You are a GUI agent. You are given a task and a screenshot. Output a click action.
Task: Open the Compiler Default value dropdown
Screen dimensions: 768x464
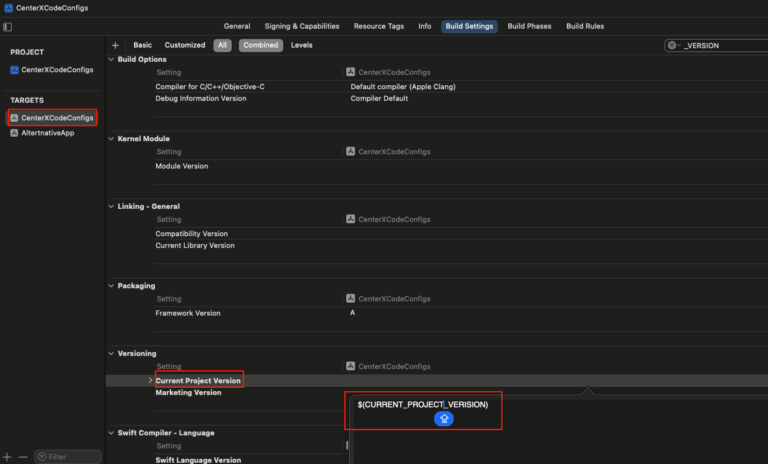pos(379,98)
